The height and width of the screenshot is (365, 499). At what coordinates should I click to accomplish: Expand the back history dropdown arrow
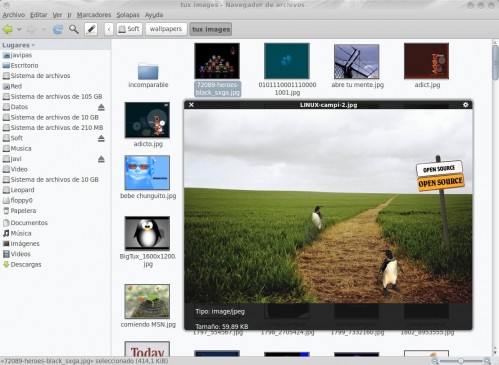[x=19, y=29]
